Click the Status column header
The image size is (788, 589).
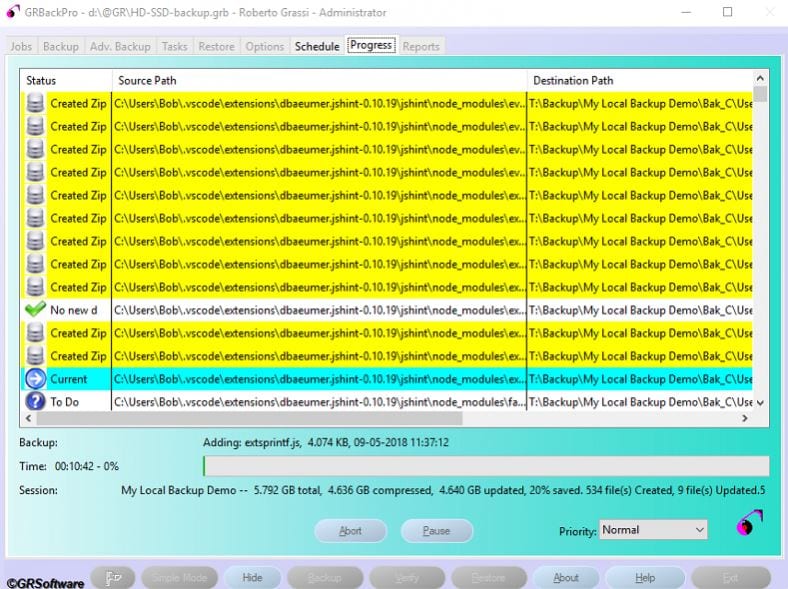pos(66,80)
